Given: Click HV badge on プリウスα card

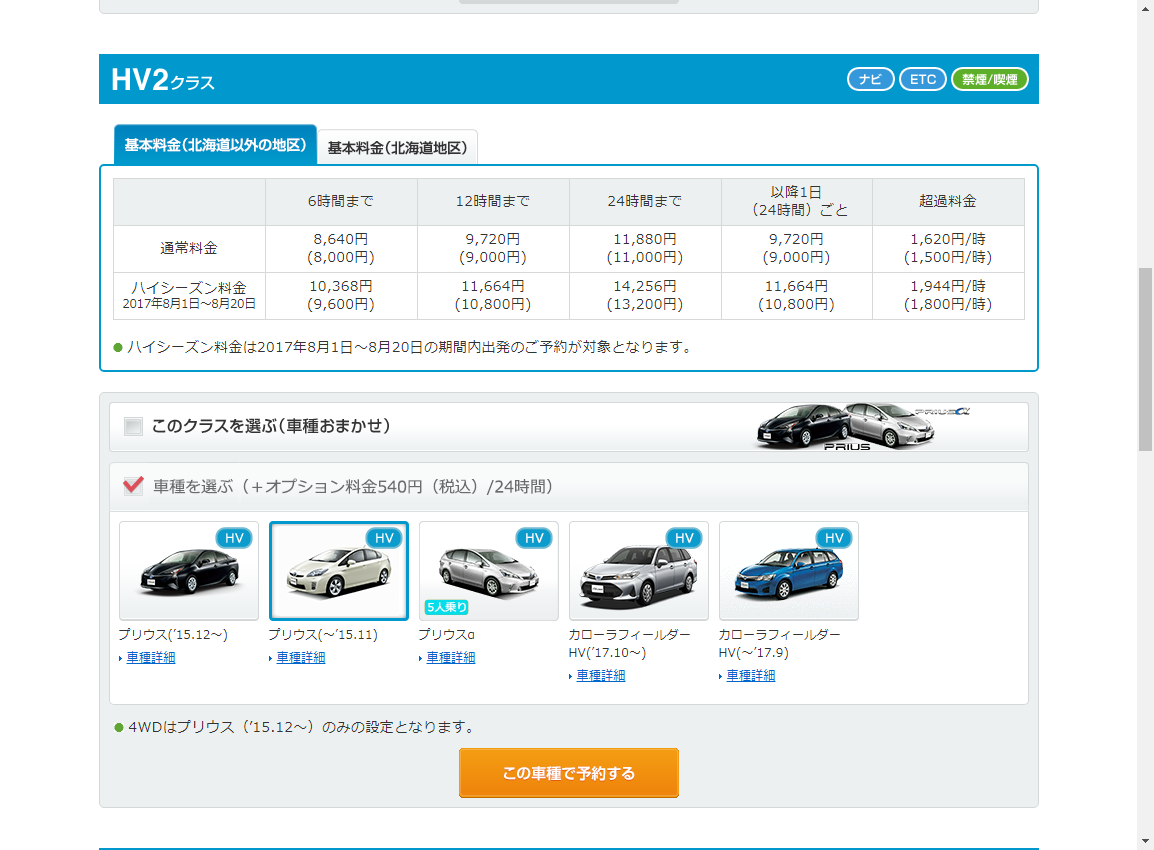Looking at the screenshot, I should pyautogui.click(x=534, y=538).
